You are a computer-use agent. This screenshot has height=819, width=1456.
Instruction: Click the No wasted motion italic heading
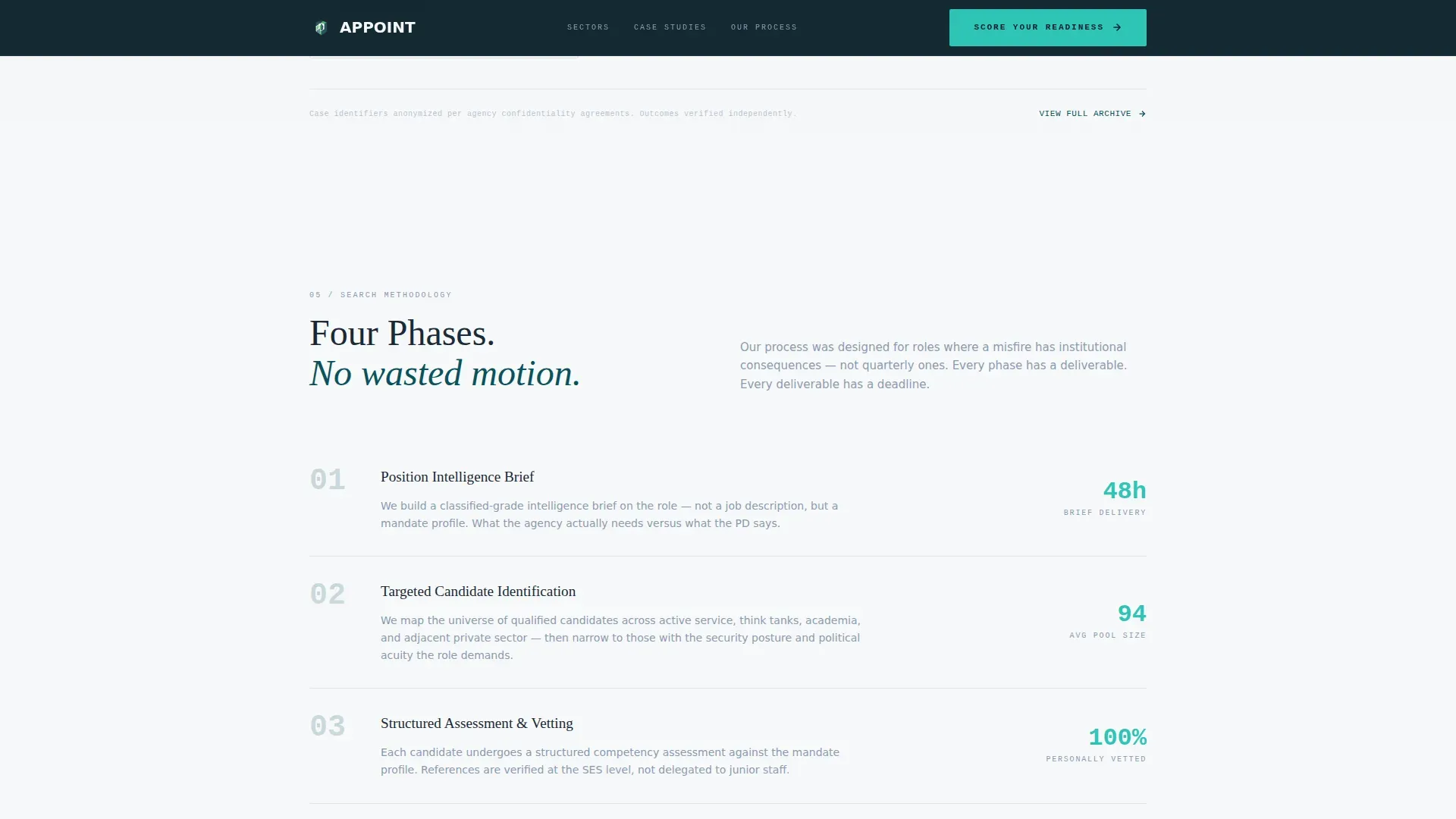pos(445,374)
